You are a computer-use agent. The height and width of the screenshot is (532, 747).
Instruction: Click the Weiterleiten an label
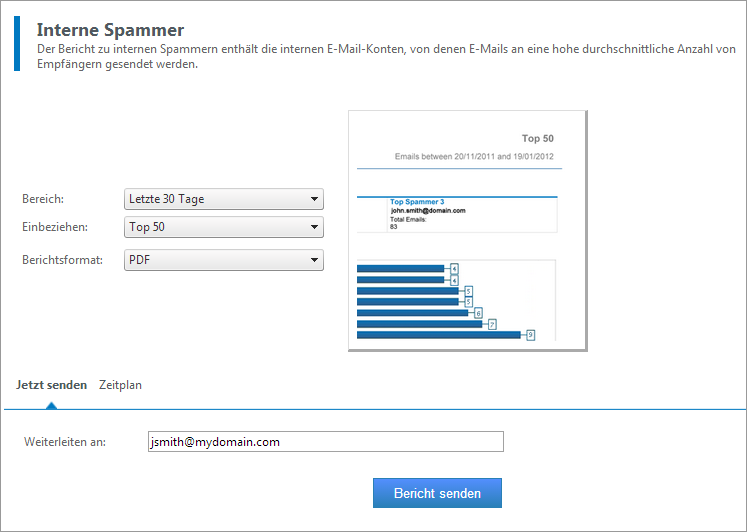(x=65, y=442)
